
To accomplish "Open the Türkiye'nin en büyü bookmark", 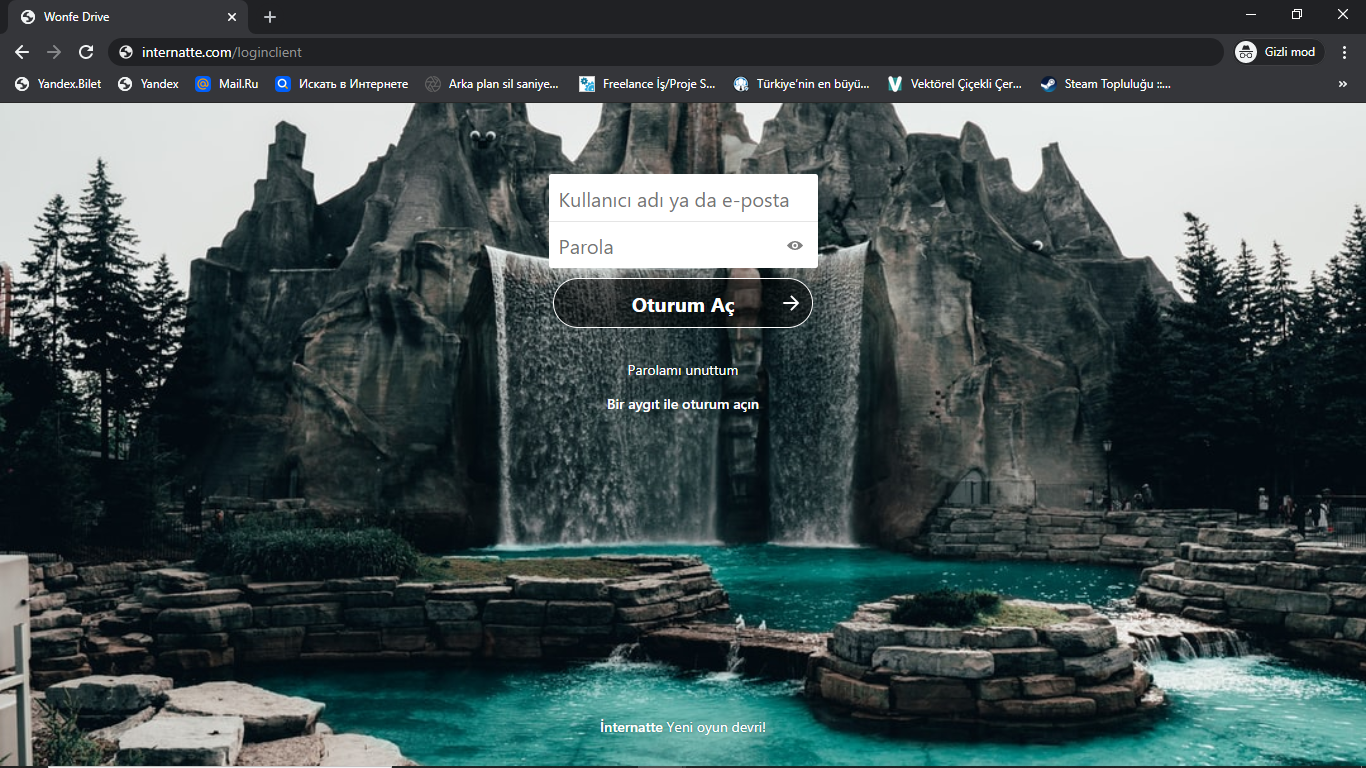I will [802, 84].
